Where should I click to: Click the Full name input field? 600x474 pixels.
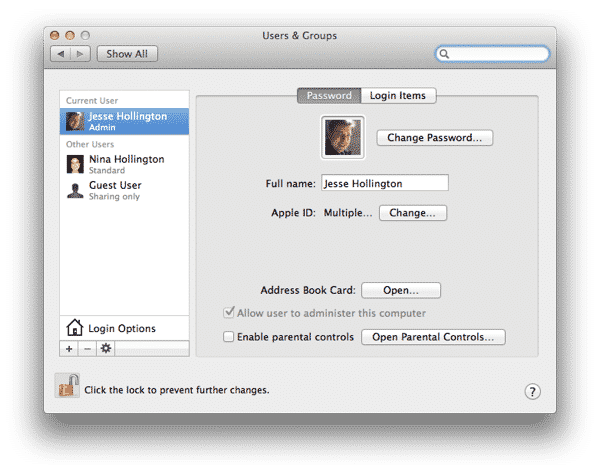pyautogui.click(x=385, y=183)
